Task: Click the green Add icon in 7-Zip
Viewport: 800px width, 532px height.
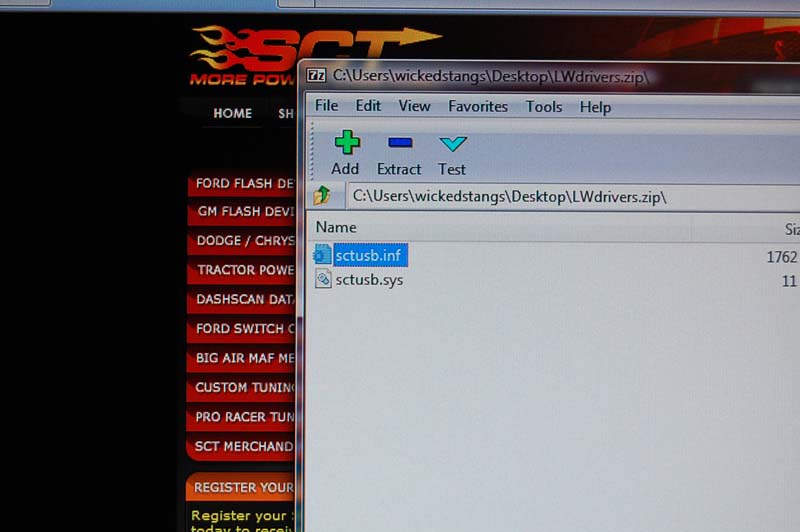Action: tap(347, 142)
